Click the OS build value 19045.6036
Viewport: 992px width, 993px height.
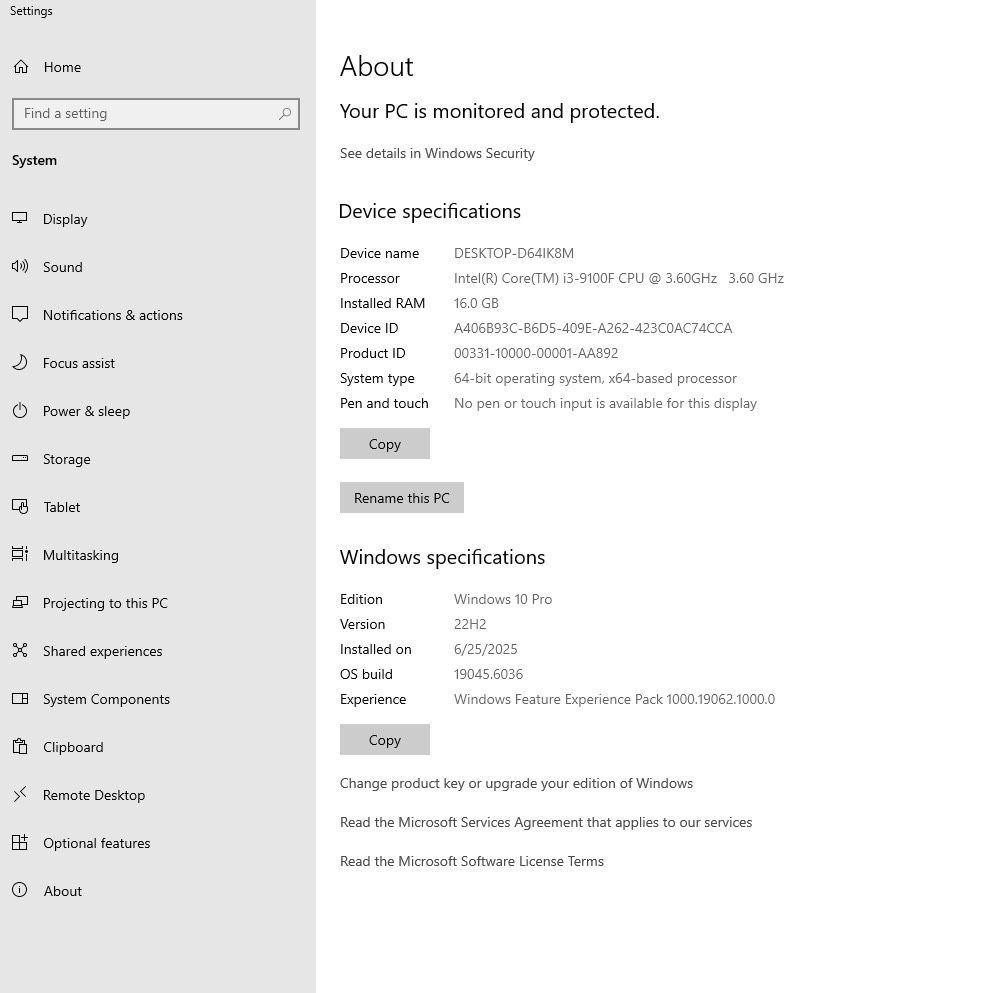click(488, 674)
